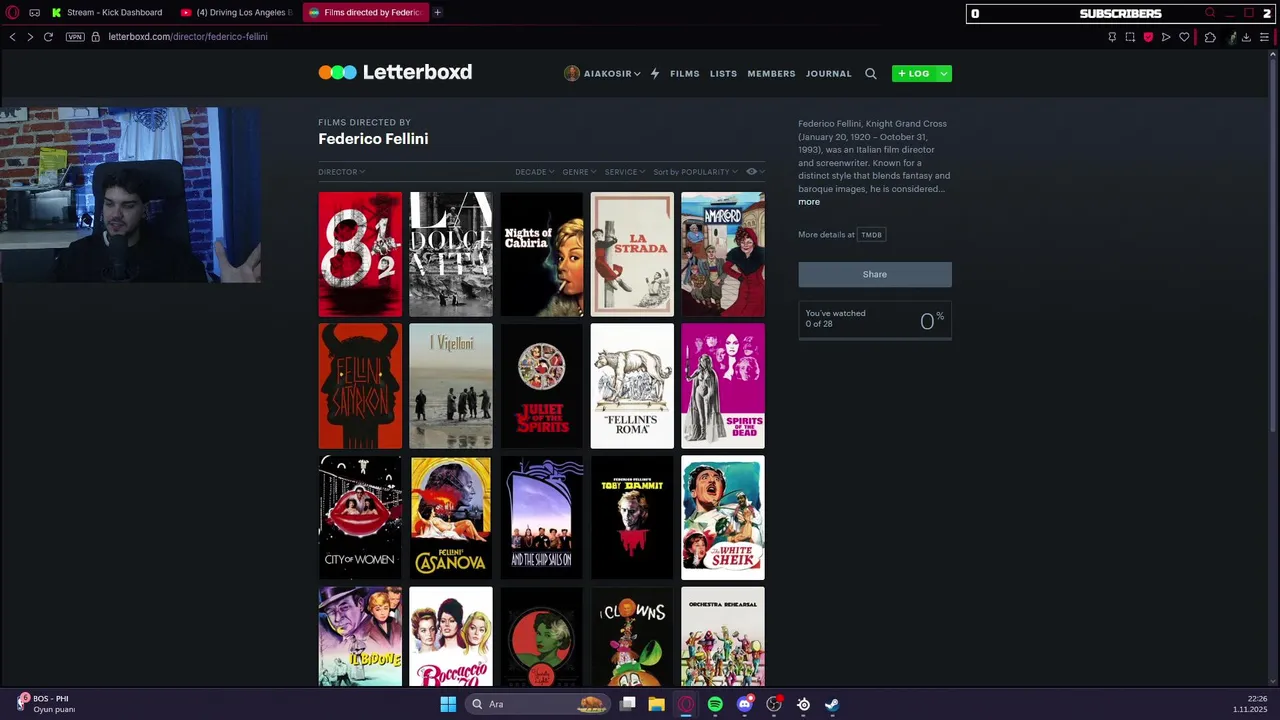The height and width of the screenshot is (720, 1280).
Task: Open the 8½ film poster
Action: pyautogui.click(x=360, y=254)
